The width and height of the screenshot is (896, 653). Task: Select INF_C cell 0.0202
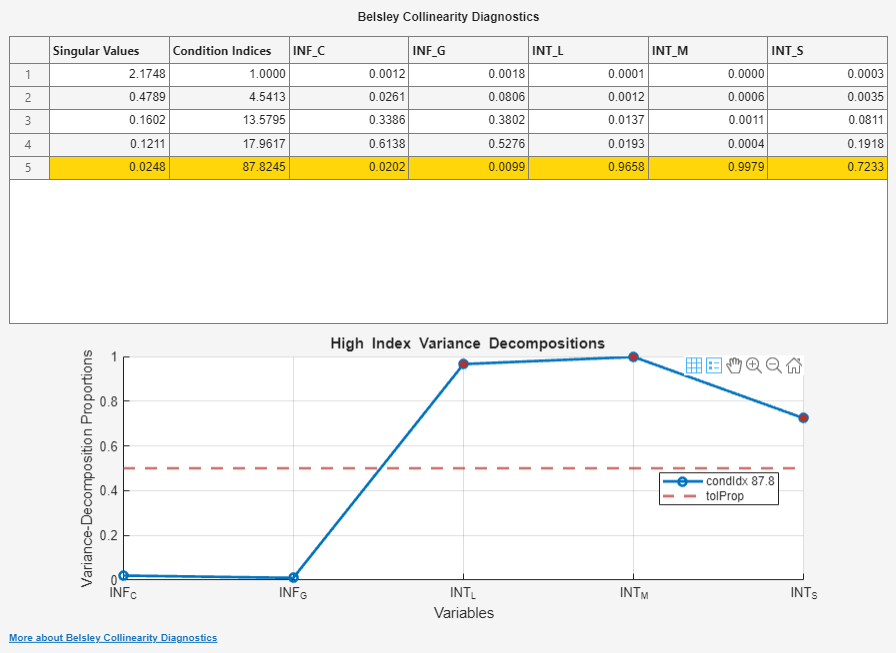[x=349, y=168]
